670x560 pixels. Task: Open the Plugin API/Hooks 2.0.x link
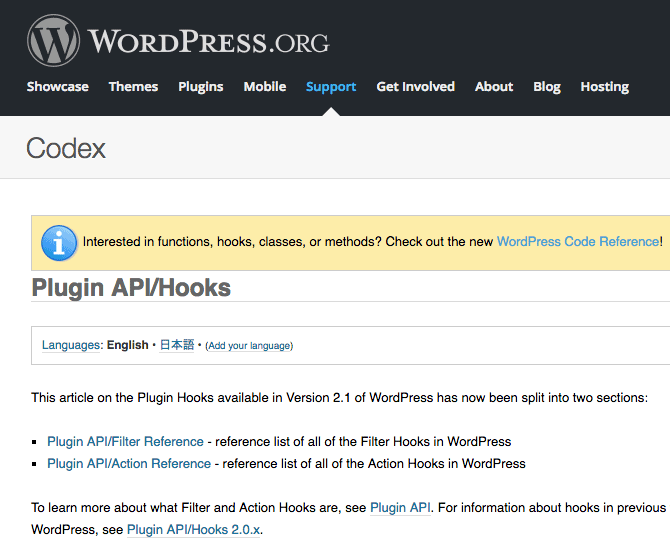point(194,529)
